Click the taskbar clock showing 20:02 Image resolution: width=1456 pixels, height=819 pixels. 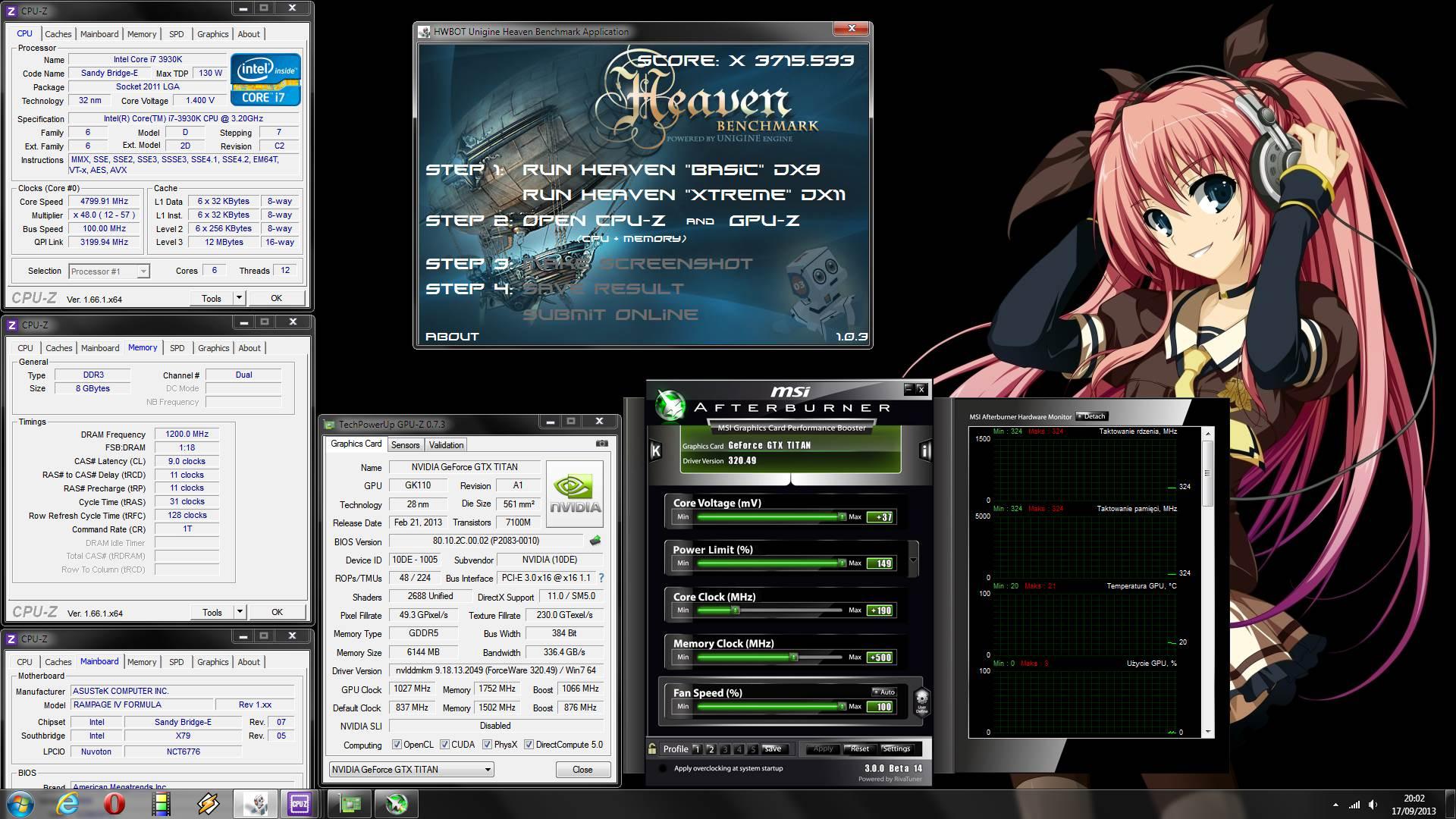[x=1413, y=799]
